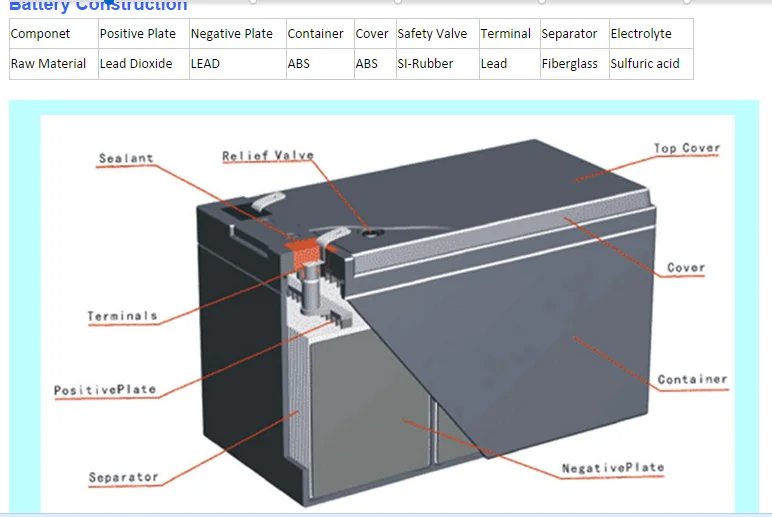Click the SI-Rubber table cell
772x517 pixels.
[425, 64]
